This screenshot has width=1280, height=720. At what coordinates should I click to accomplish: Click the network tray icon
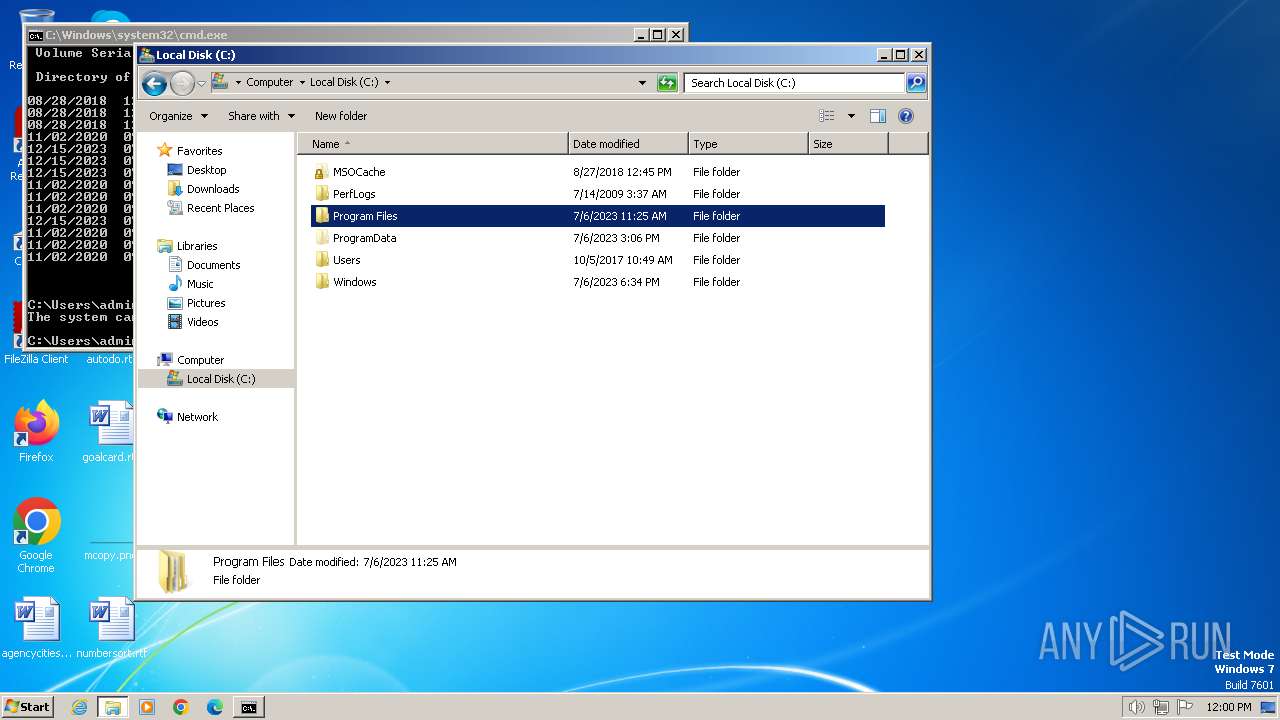tap(1160, 707)
